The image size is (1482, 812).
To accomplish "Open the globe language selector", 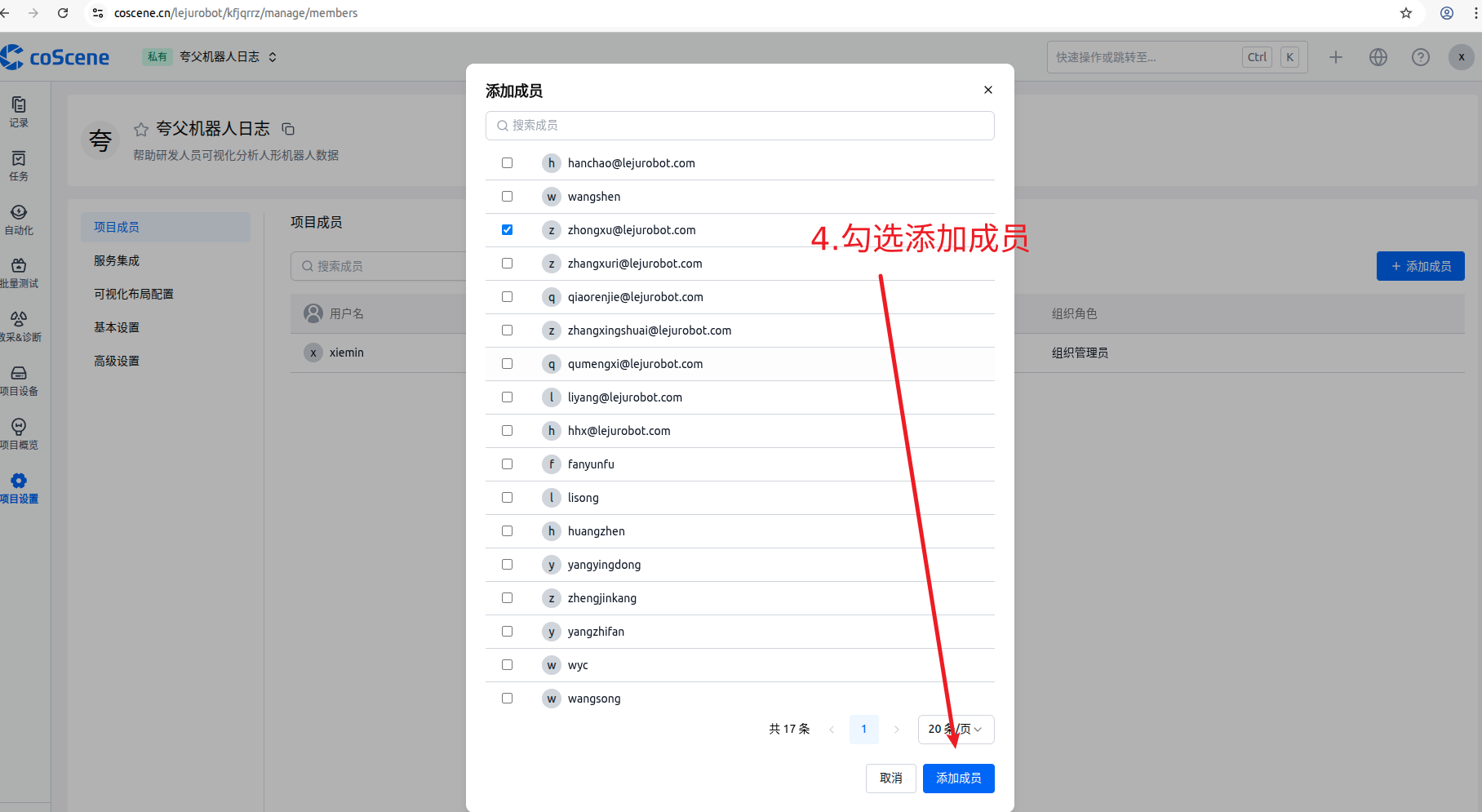I will click(x=1378, y=56).
